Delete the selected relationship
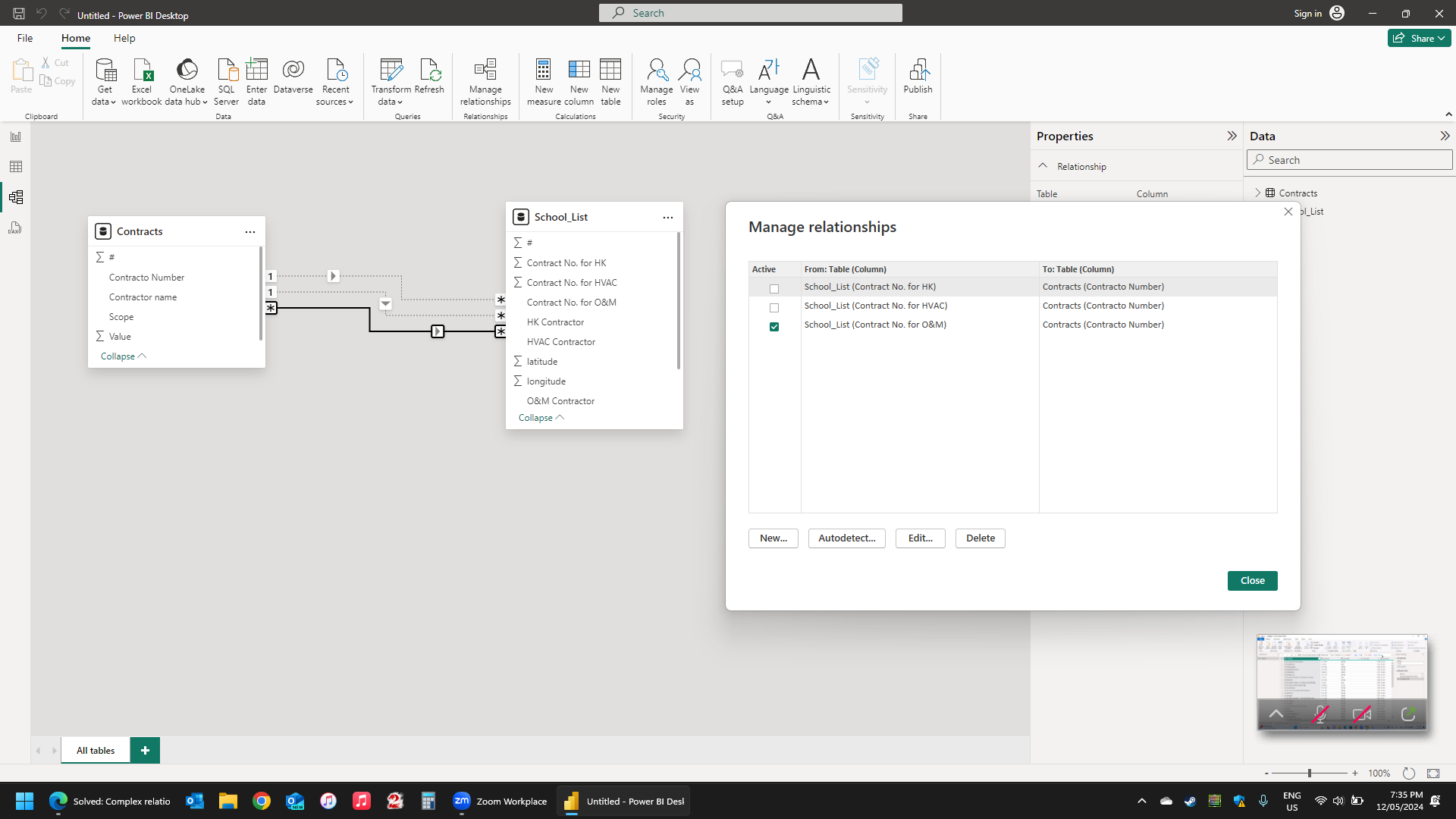 pyautogui.click(x=981, y=538)
